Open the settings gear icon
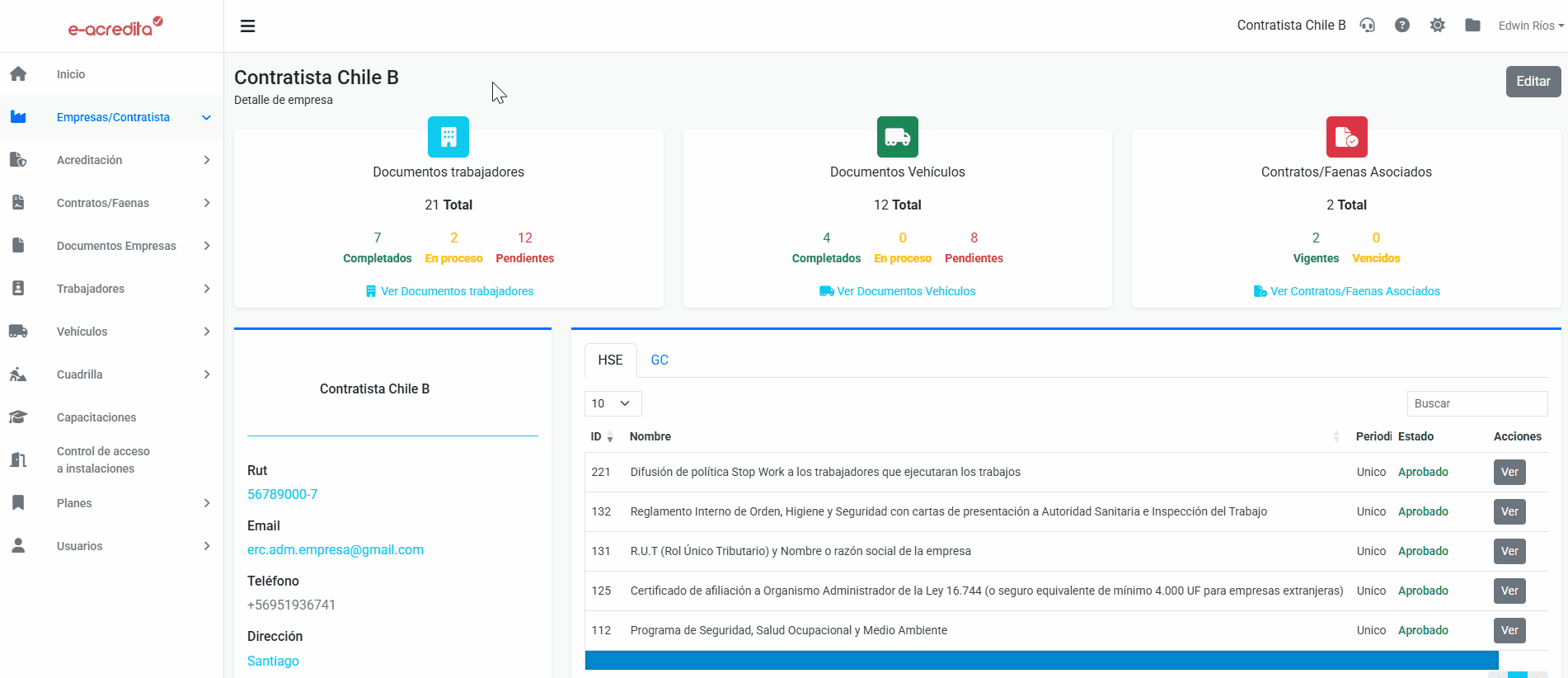Screen dimensions: 1568x678 coord(1437,26)
